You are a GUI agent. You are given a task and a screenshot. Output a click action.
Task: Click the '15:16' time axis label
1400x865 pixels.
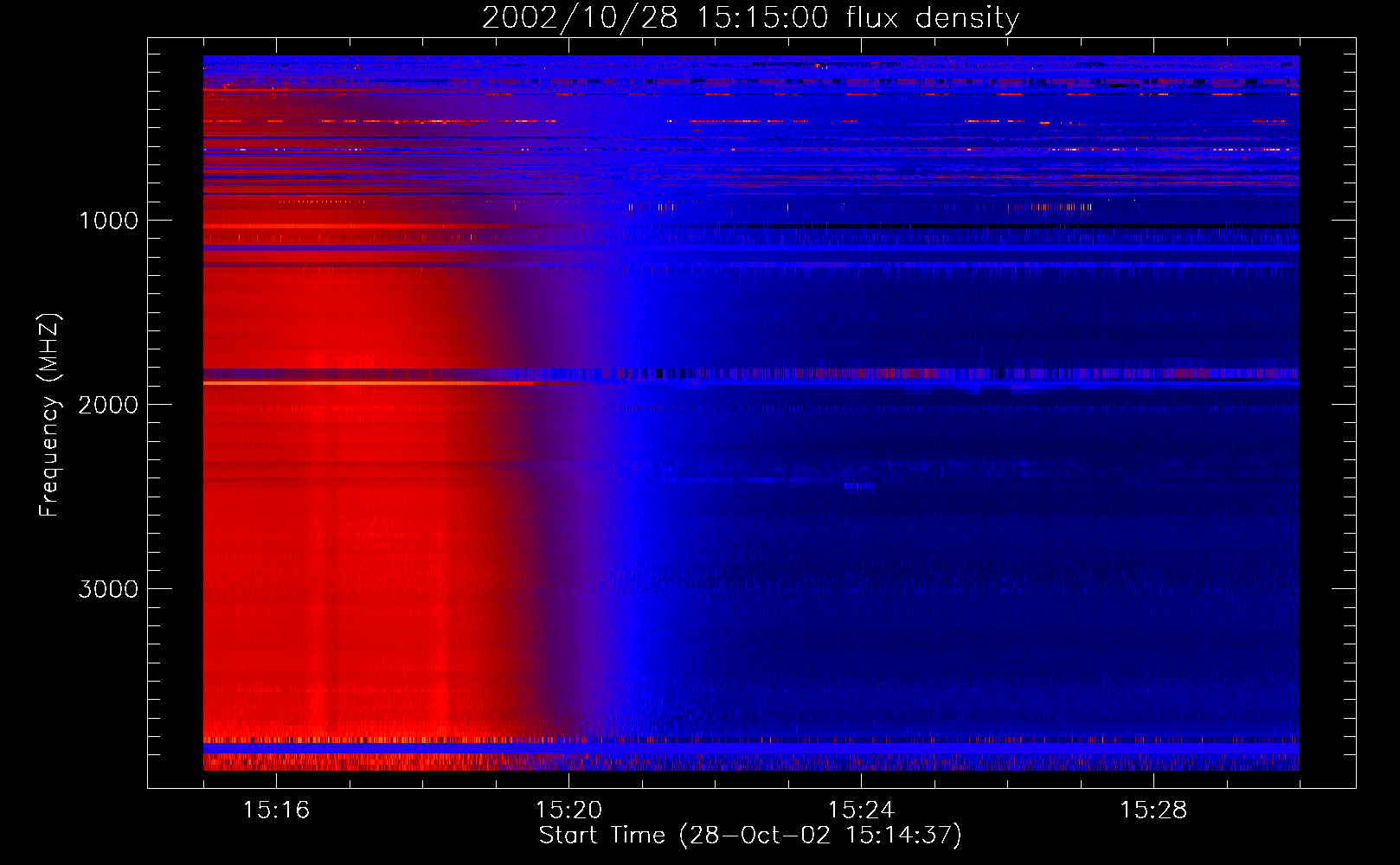(x=276, y=810)
